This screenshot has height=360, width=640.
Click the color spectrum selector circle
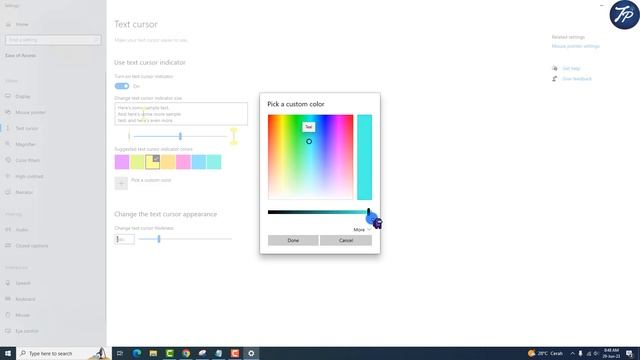point(309,141)
